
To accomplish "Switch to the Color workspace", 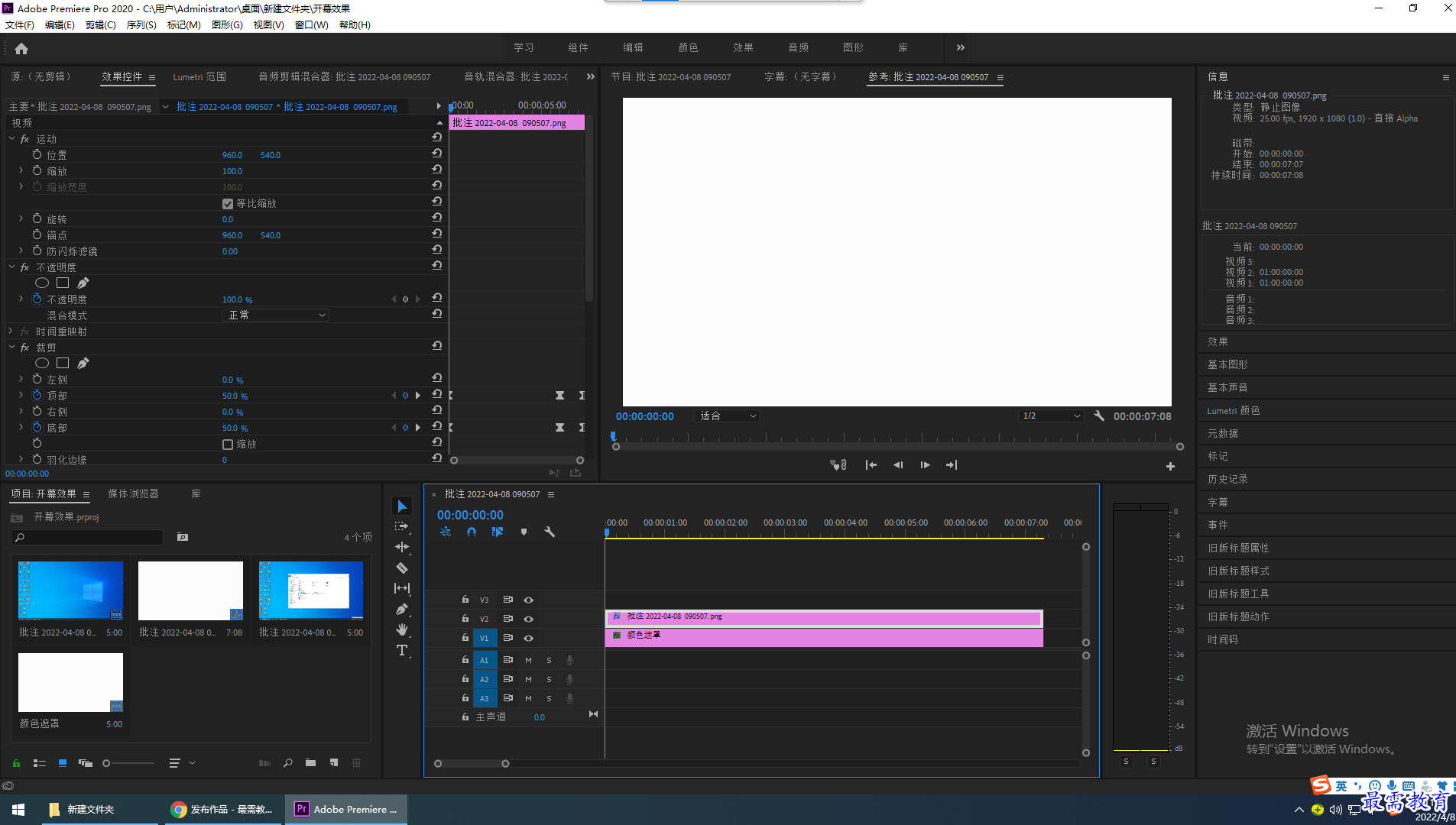I will coord(688,47).
